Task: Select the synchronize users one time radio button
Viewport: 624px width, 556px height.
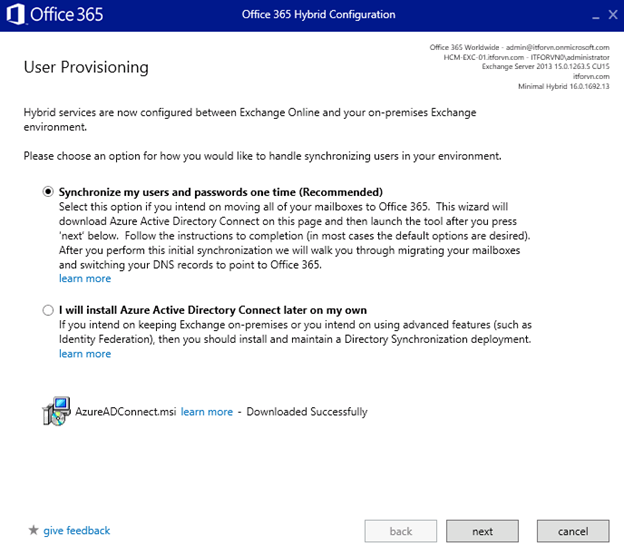Action: click(48, 191)
